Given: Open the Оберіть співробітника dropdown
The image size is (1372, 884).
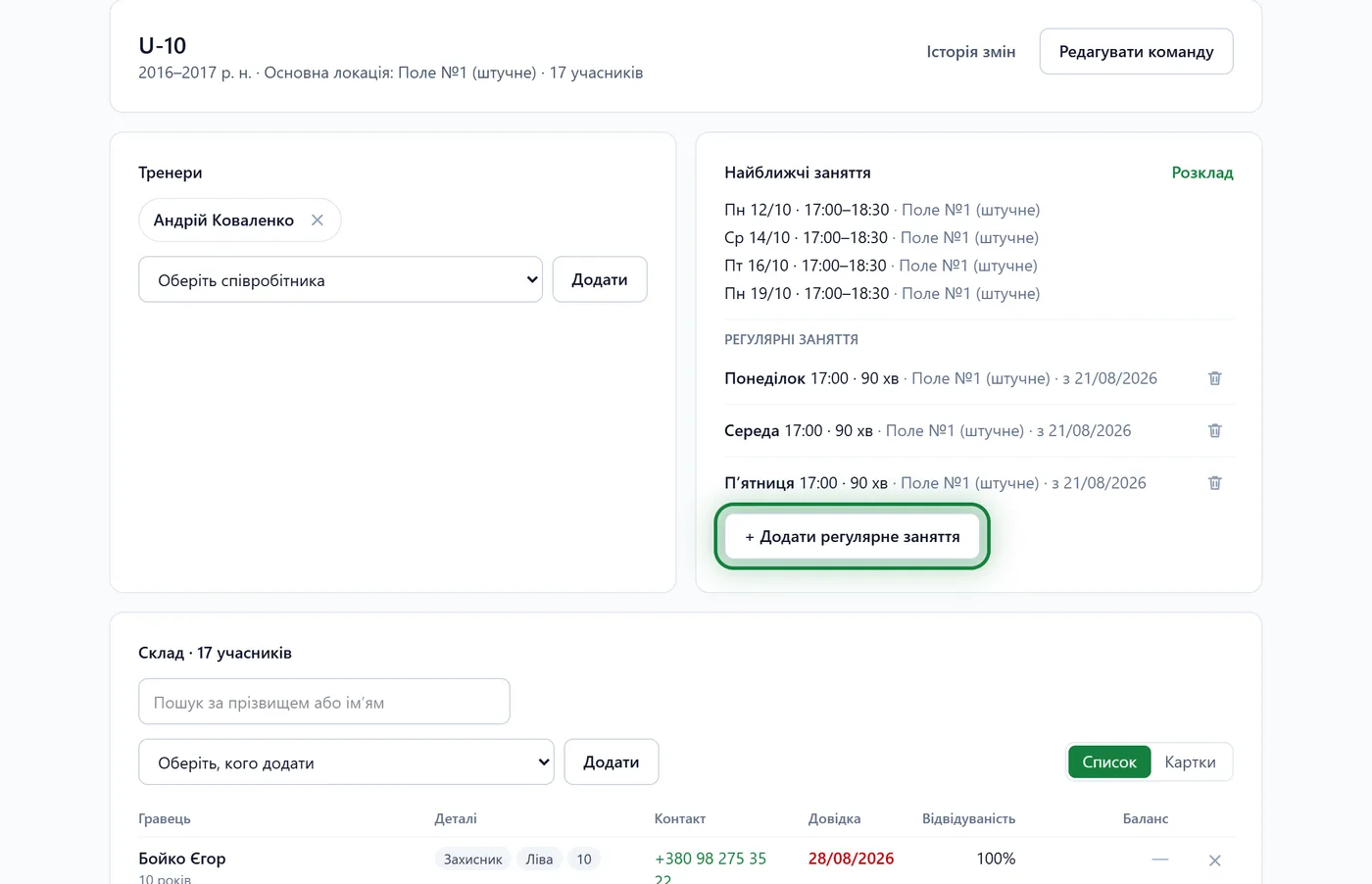Looking at the screenshot, I should pyautogui.click(x=340, y=279).
